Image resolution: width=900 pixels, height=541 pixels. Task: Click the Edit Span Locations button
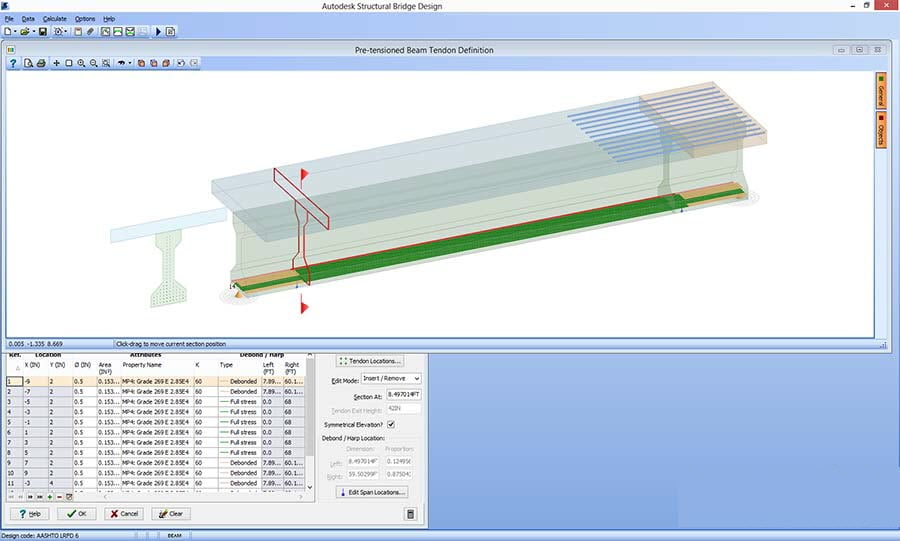pos(373,492)
